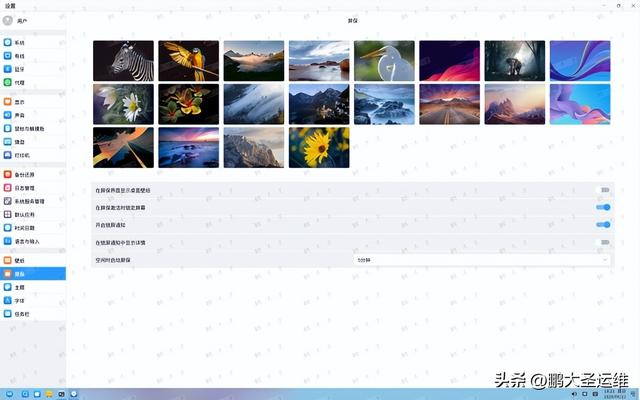Pick the calm seaside rocks thumbnail
This screenshot has height=400, width=640.
point(319,61)
